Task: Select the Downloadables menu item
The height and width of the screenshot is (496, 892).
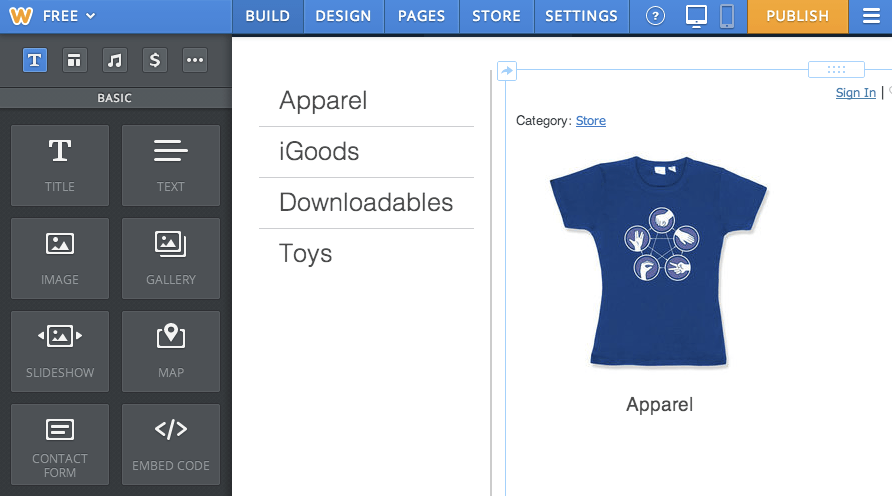Action: pyautogui.click(x=366, y=202)
